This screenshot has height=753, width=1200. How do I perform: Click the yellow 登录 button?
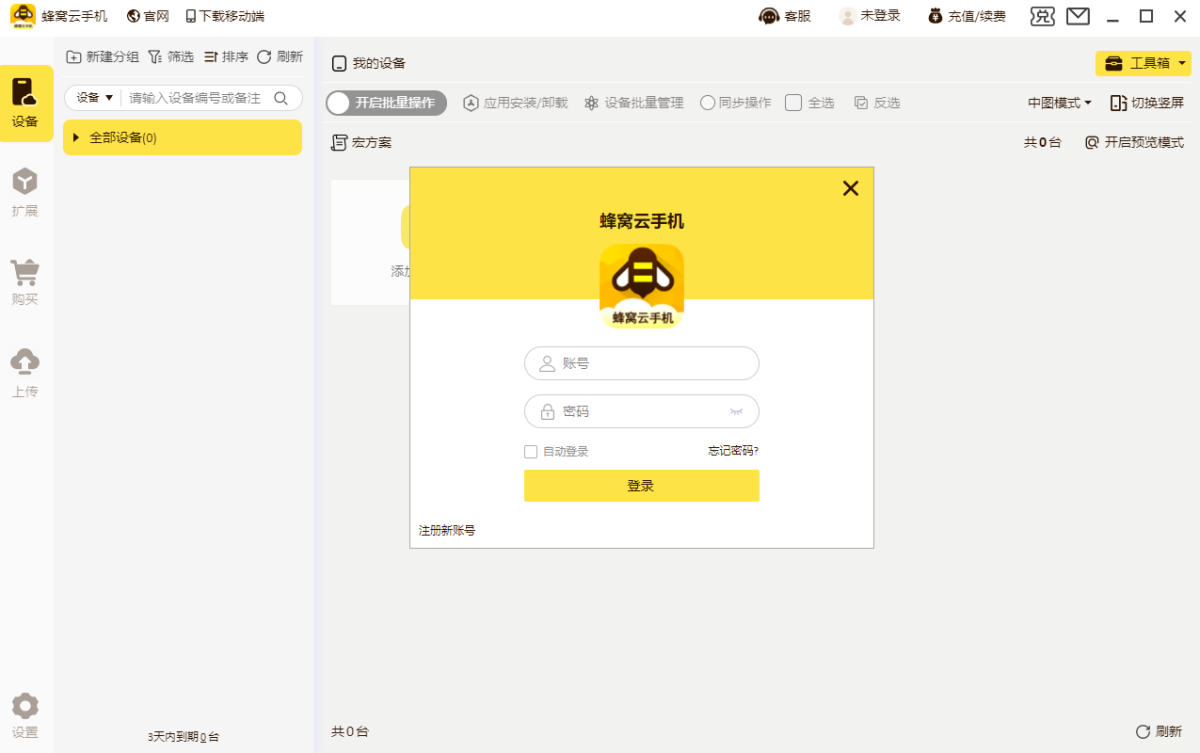641,486
